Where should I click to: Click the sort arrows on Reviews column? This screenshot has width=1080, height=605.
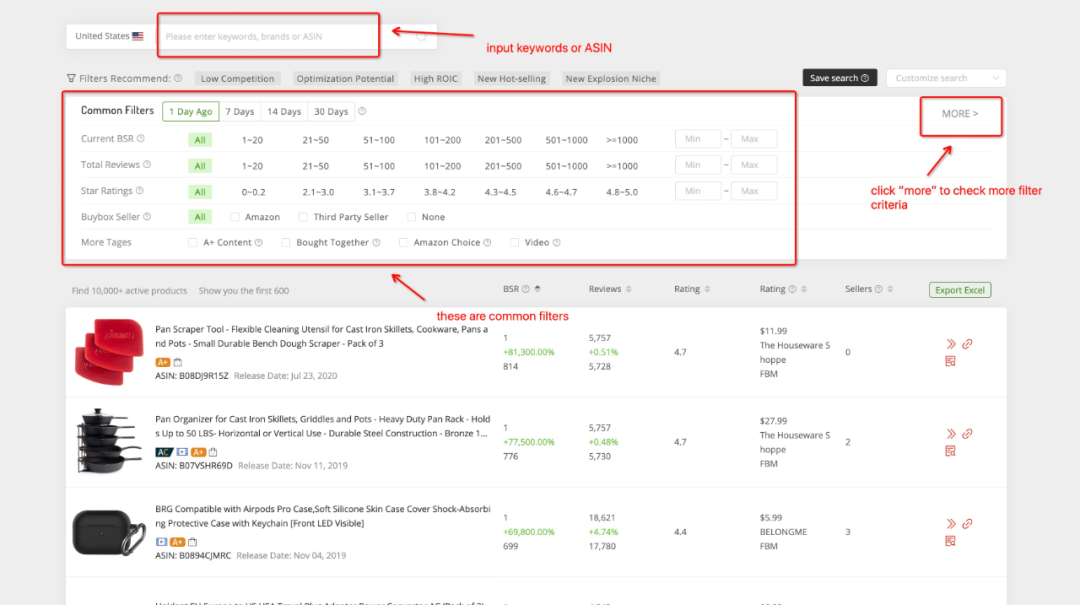tap(629, 290)
